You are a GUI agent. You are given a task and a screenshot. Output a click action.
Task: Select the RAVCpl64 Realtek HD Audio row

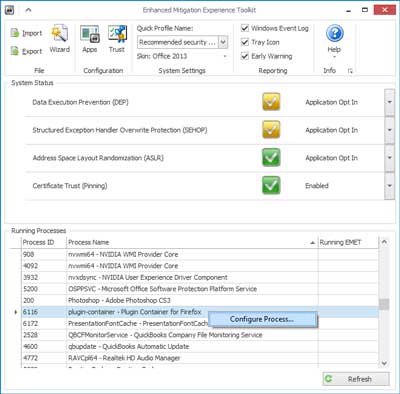pos(200,358)
